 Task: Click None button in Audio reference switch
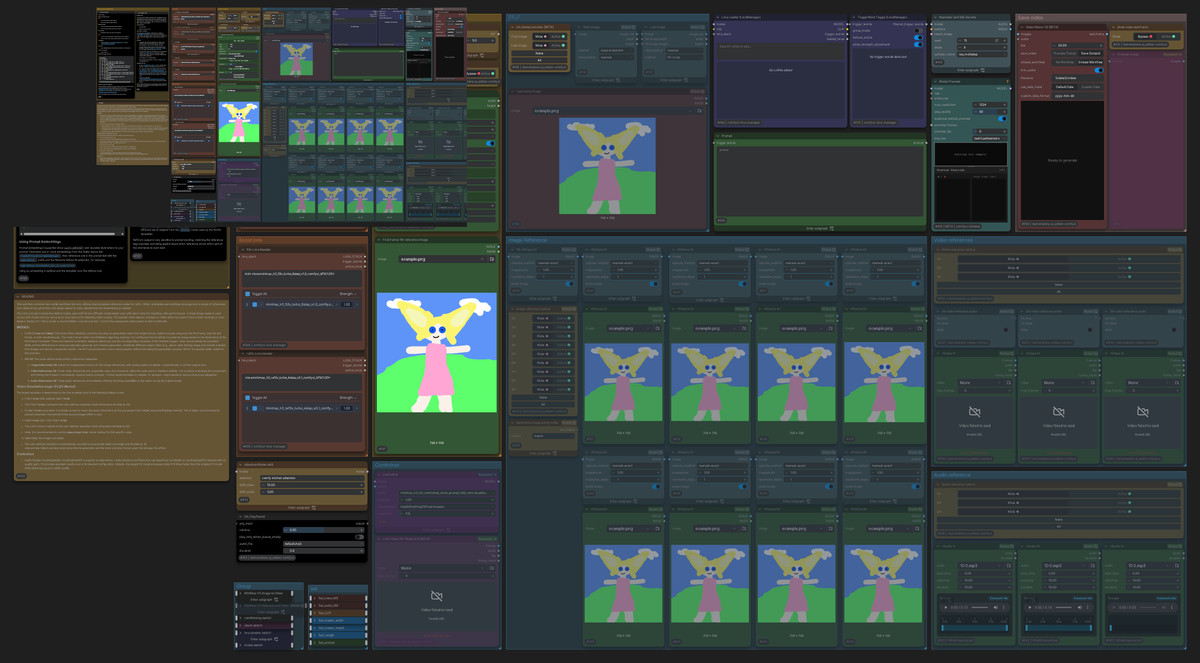click(x=1058, y=519)
